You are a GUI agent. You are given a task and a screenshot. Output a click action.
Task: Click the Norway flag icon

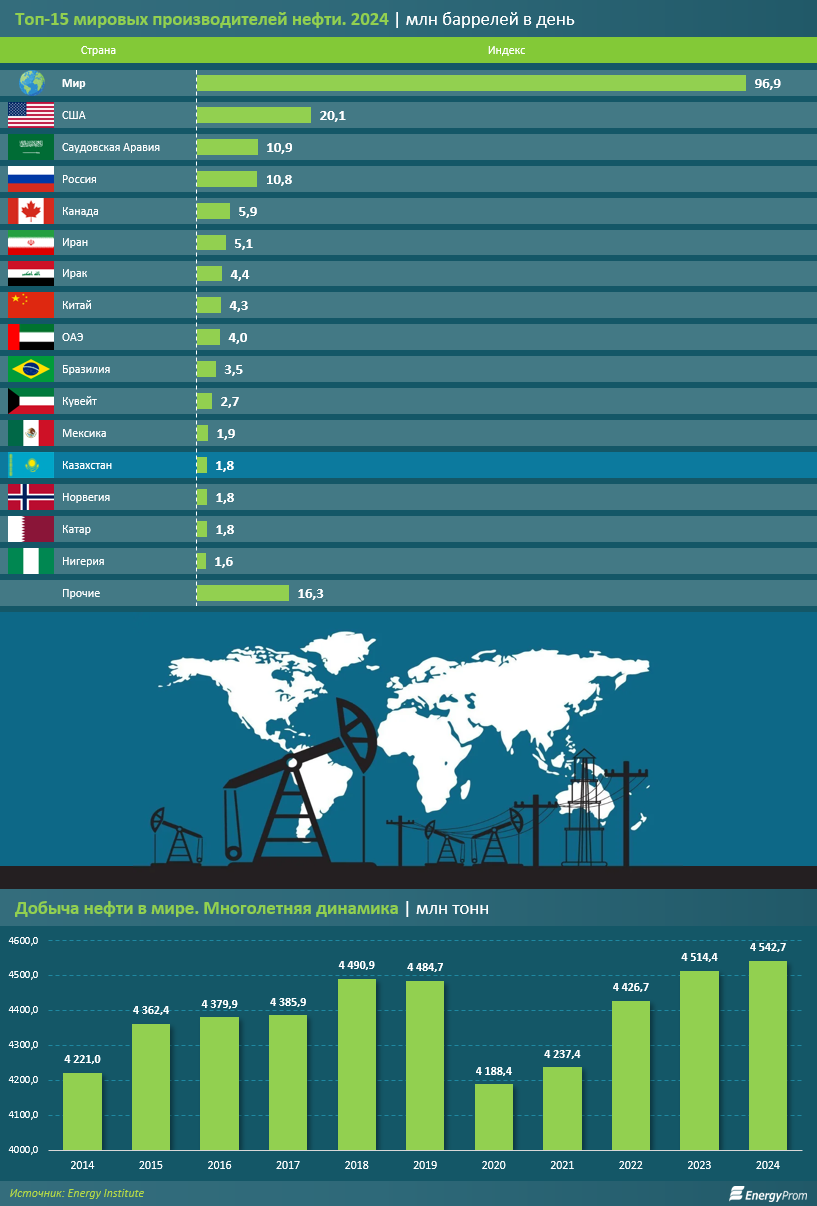(31, 497)
